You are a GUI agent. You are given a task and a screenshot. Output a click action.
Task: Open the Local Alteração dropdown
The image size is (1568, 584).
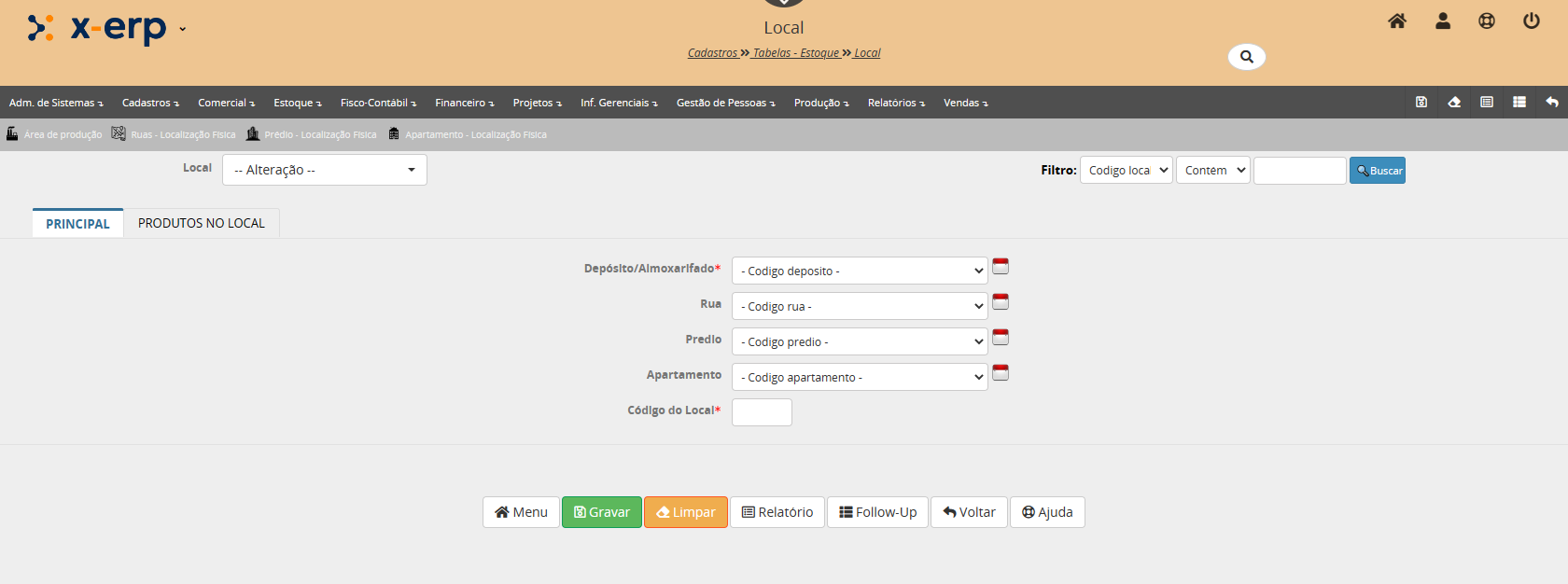pyautogui.click(x=324, y=170)
